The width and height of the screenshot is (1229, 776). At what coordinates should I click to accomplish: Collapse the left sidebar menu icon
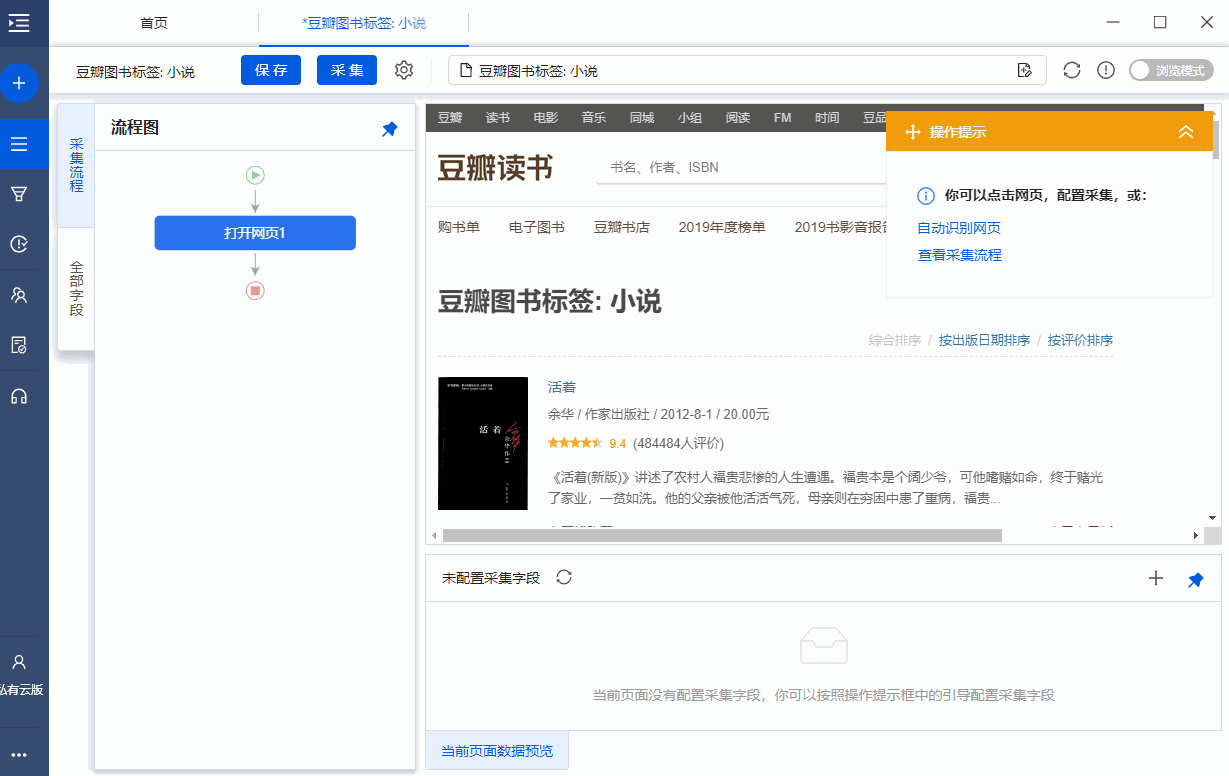(18, 23)
